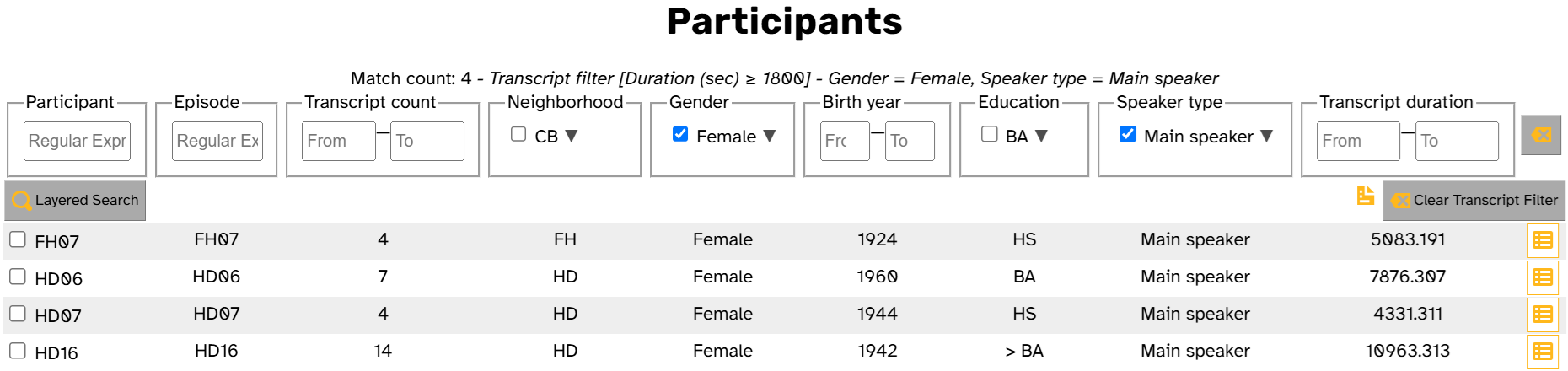
Task: Expand the Speaker type dropdown arrow
Action: point(1266,136)
